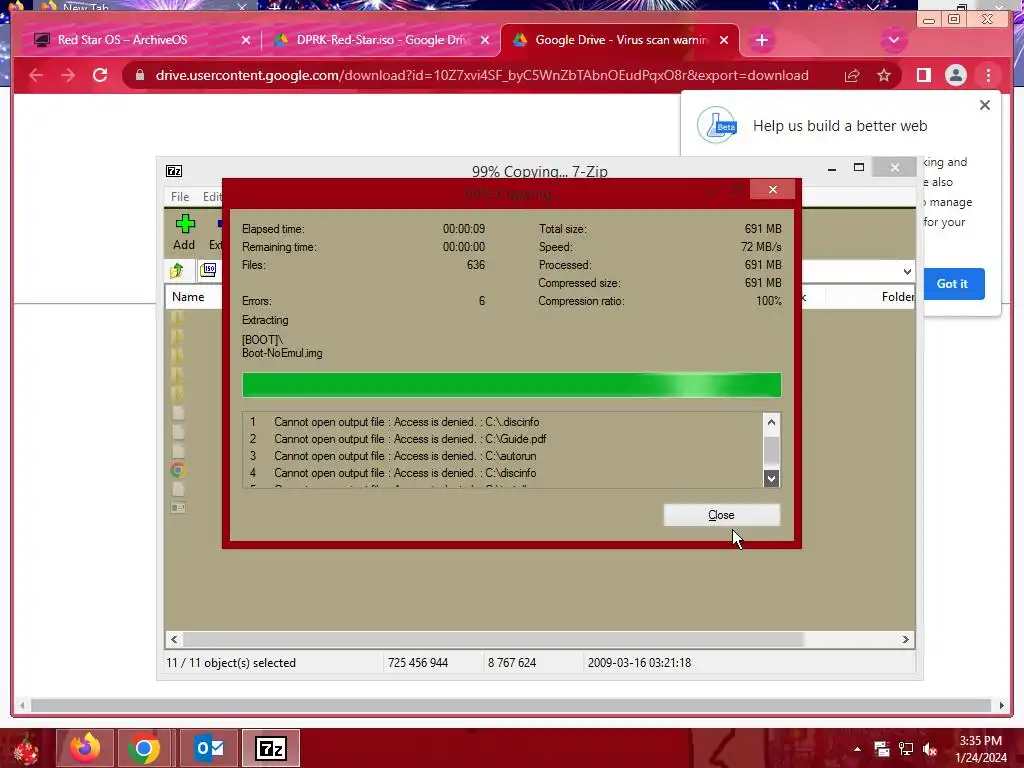Screen dimensions: 1024x768
Task: Select error row four, C:\discinfo
Action: [503, 473]
